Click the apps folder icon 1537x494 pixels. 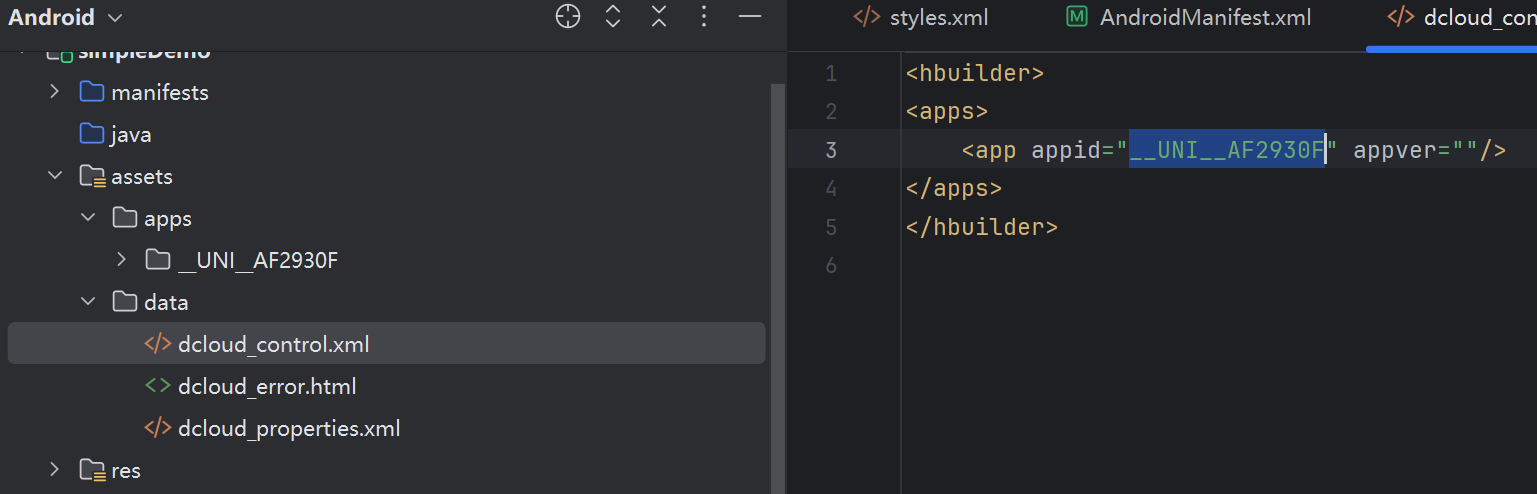click(x=125, y=218)
